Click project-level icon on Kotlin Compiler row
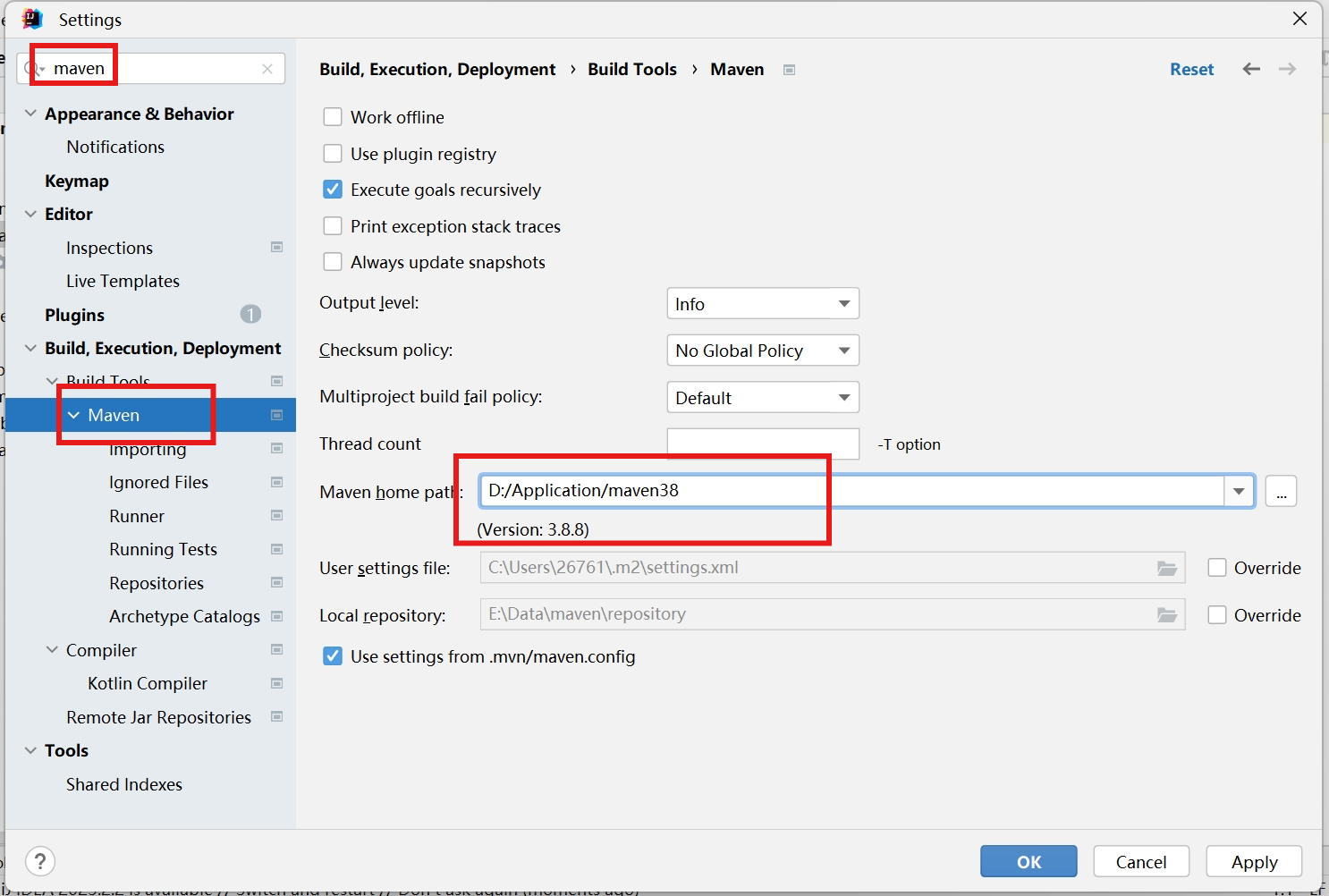1329x896 pixels. click(277, 683)
